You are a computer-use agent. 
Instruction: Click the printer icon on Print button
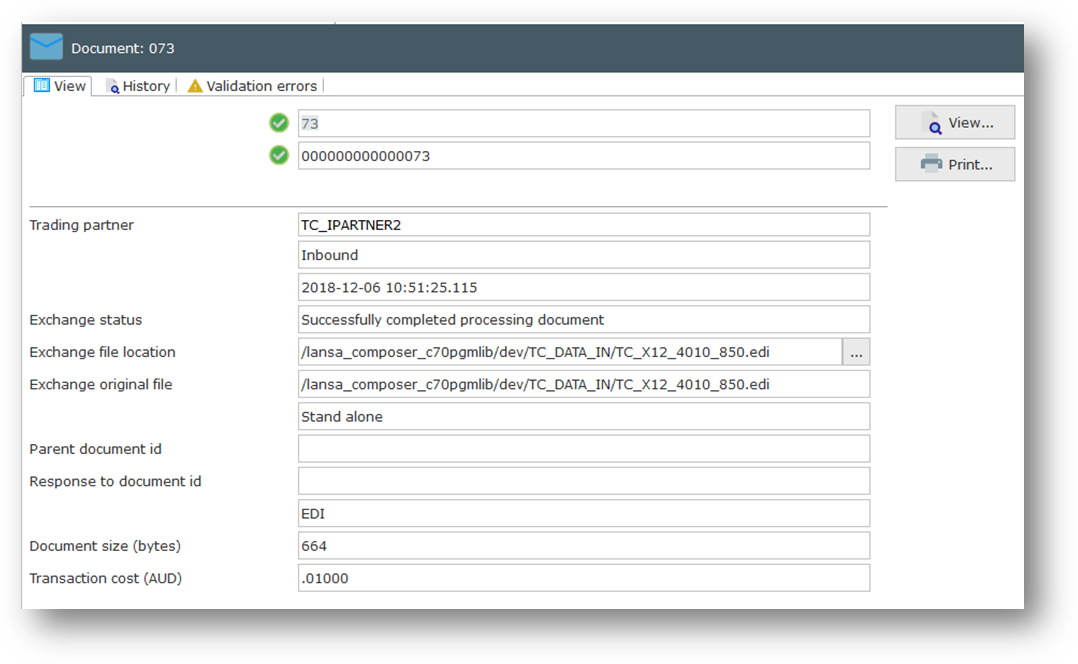pos(931,164)
